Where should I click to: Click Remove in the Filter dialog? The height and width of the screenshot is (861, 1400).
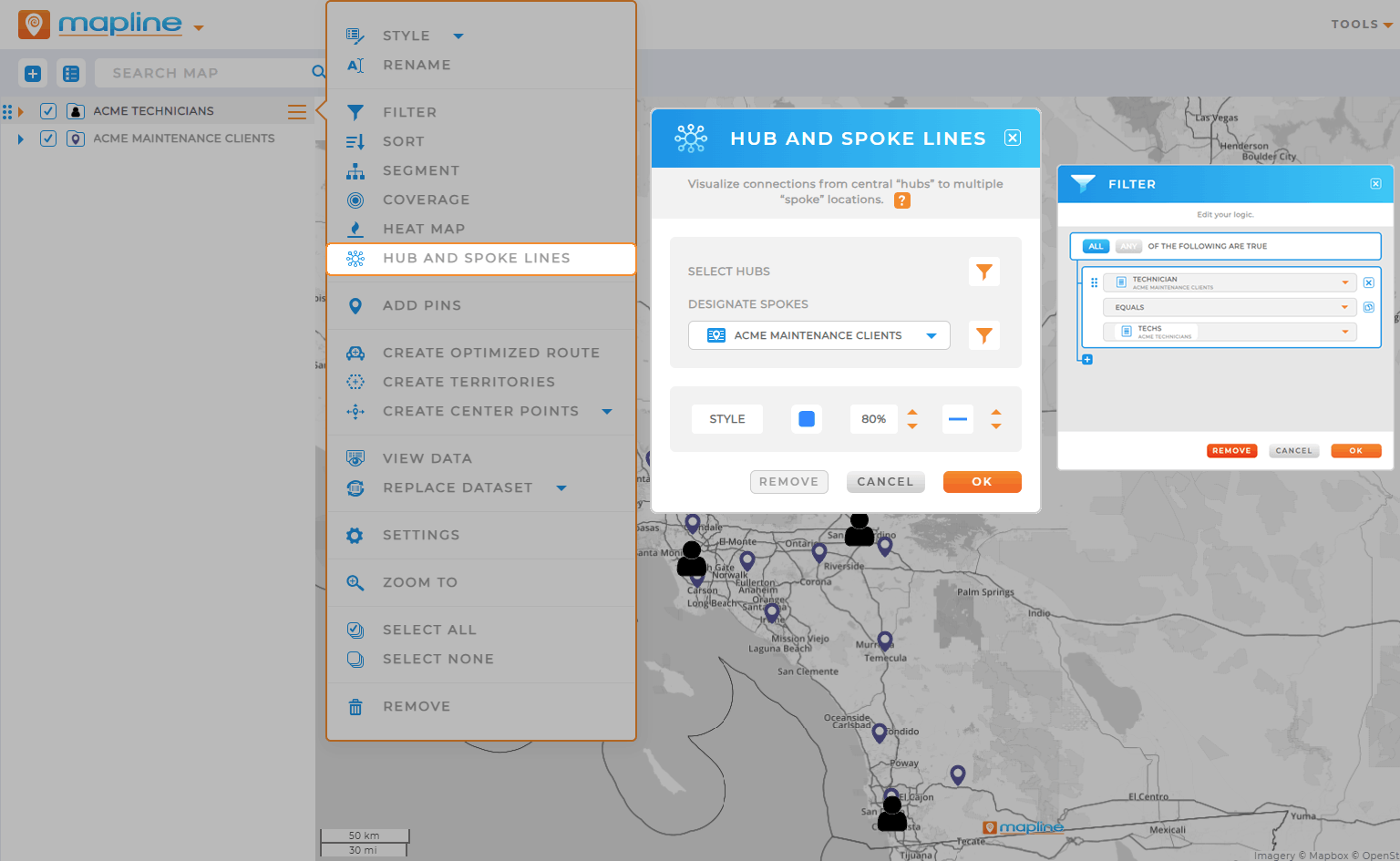(1232, 451)
